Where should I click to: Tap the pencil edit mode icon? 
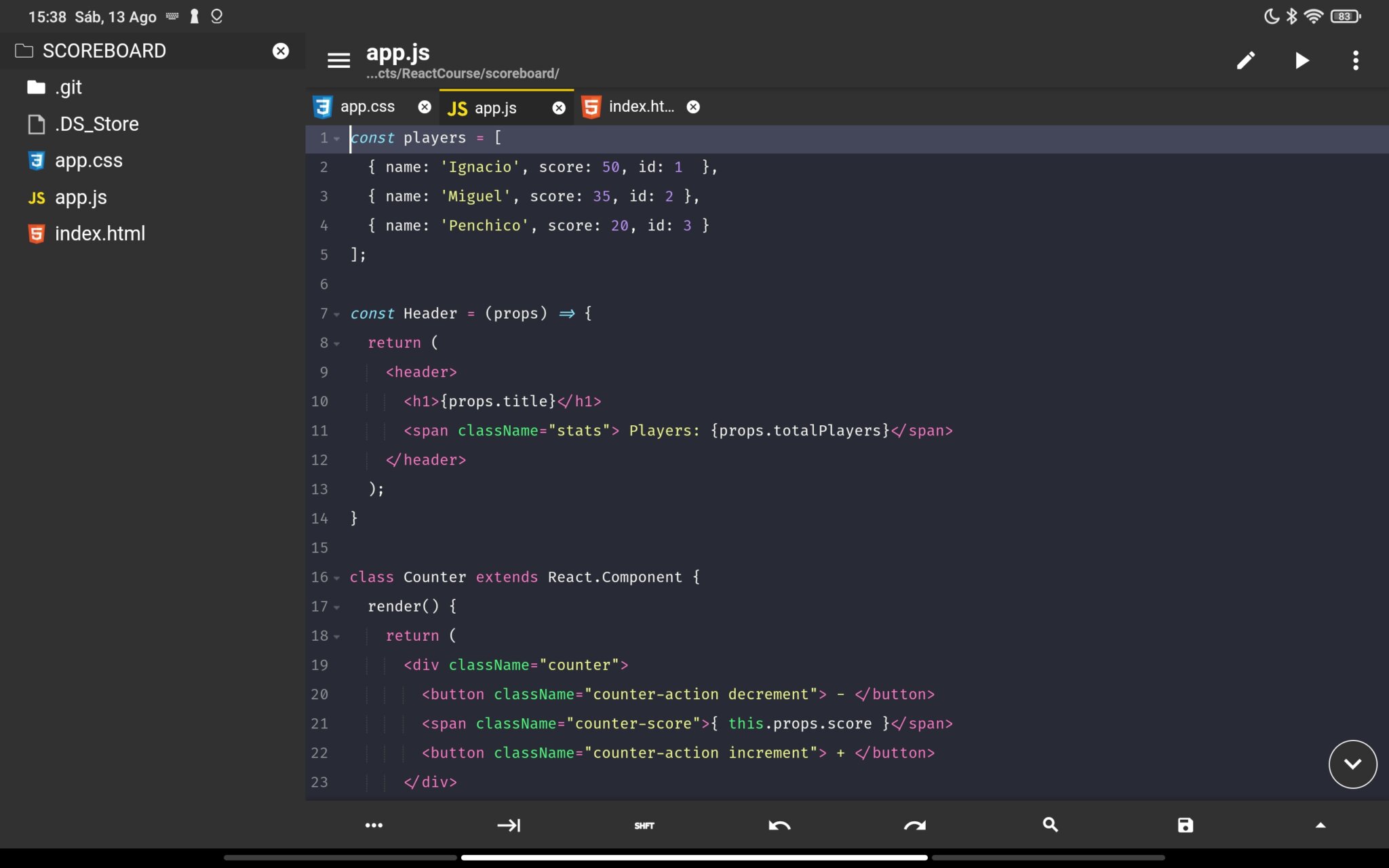point(1245,60)
